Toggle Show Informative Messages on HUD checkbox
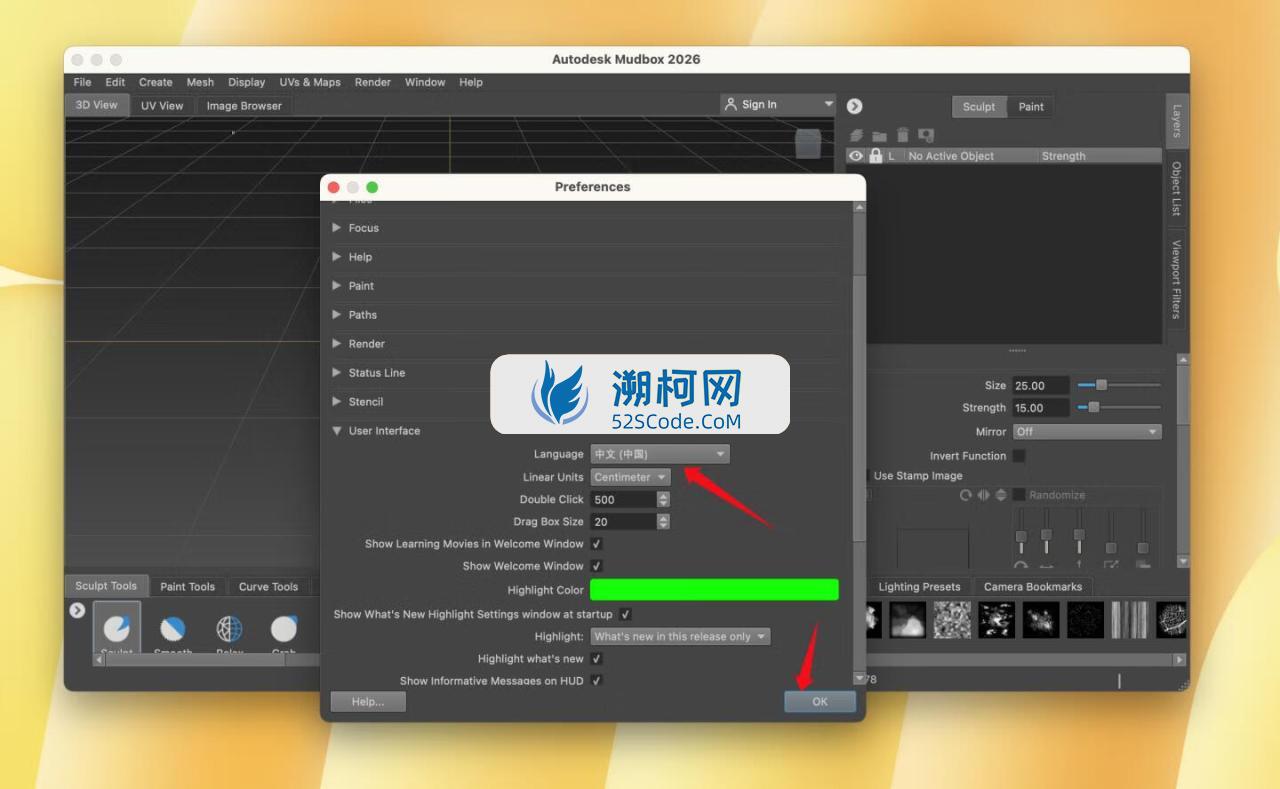1280x789 pixels. (x=597, y=681)
